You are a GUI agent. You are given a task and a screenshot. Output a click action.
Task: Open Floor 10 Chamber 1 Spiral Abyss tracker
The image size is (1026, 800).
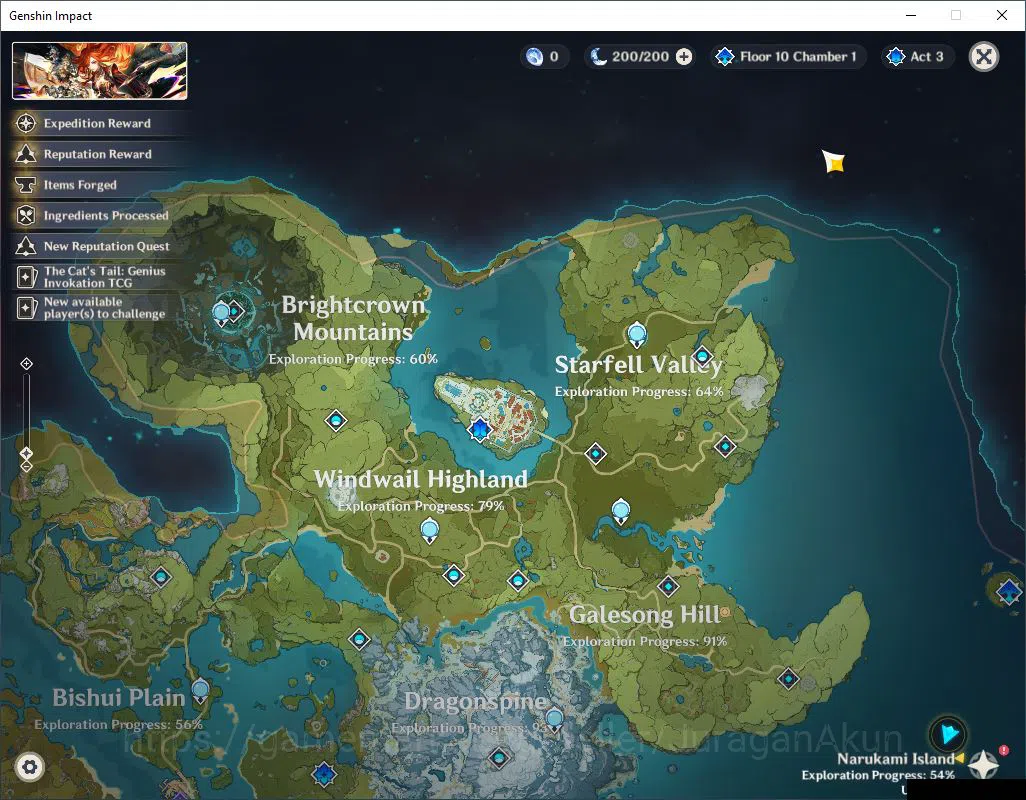[788, 57]
